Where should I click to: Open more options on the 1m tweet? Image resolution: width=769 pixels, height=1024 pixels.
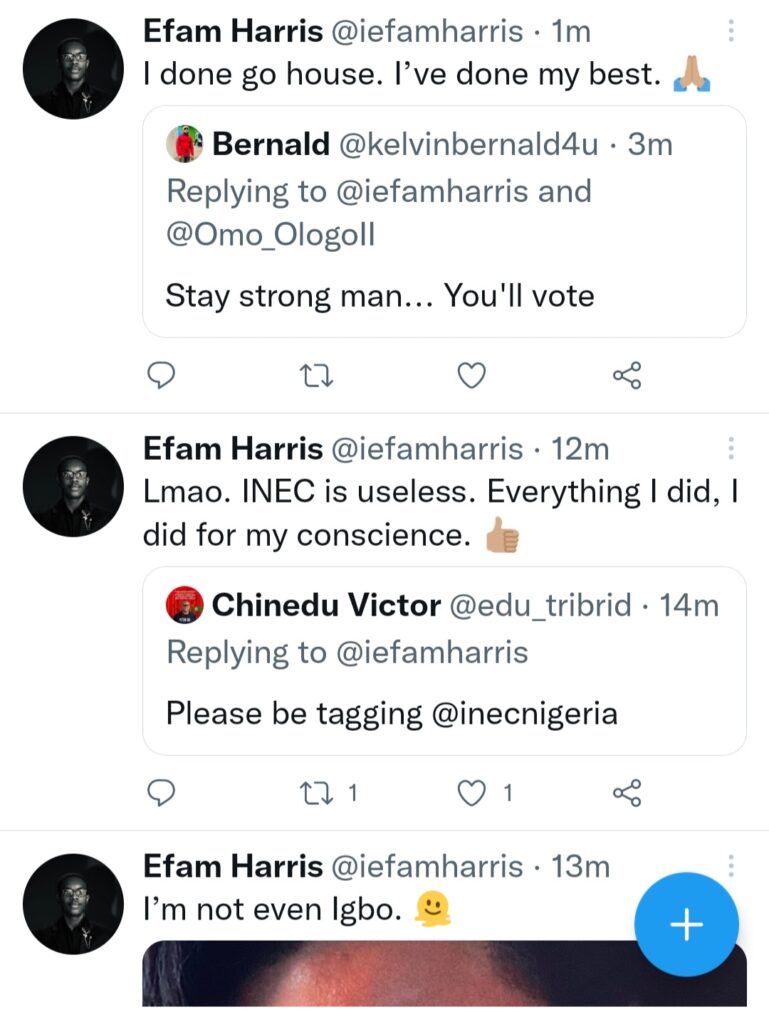[x=731, y=32]
